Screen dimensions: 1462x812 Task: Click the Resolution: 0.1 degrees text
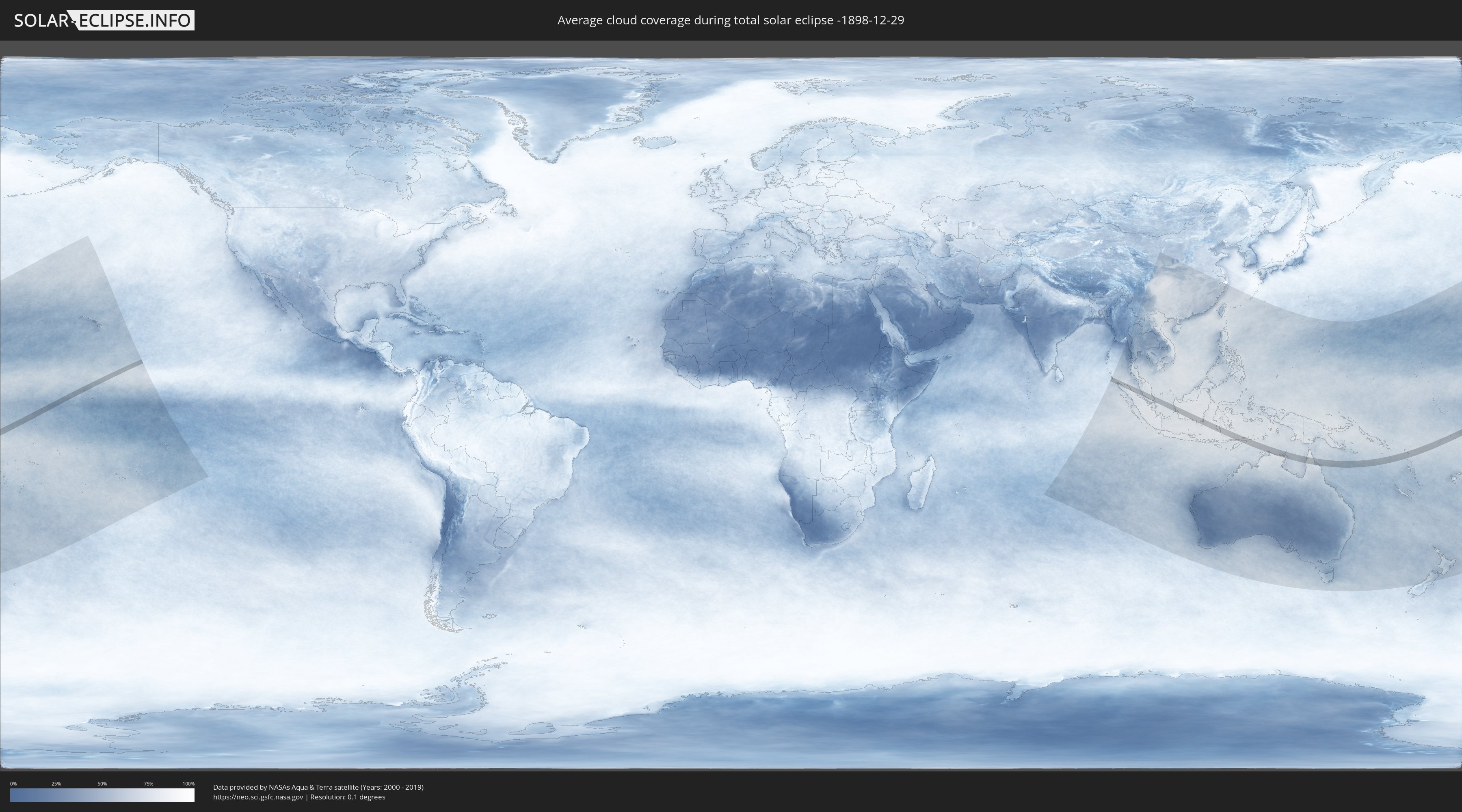point(347,797)
